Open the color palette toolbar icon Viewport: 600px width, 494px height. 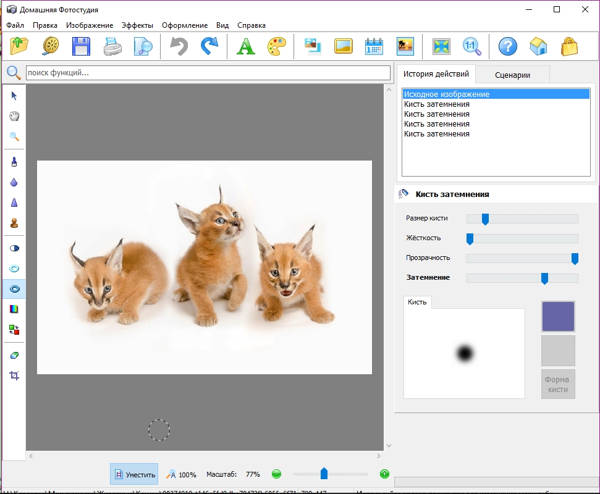pyautogui.click(x=276, y=46)
